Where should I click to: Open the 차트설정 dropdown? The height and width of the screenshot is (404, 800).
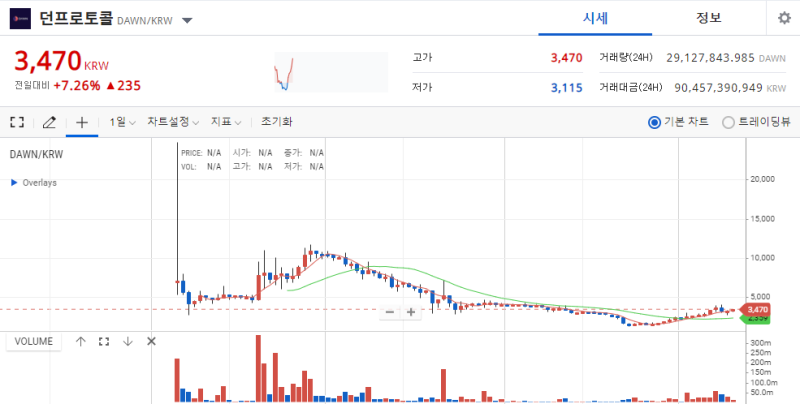click(x=173, y=122)
